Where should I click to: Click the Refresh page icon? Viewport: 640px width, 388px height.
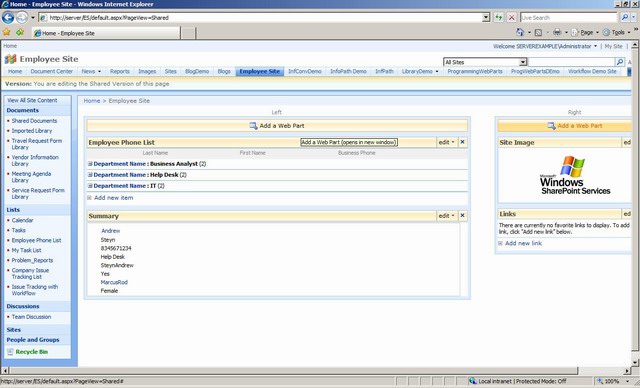[498, 18]
